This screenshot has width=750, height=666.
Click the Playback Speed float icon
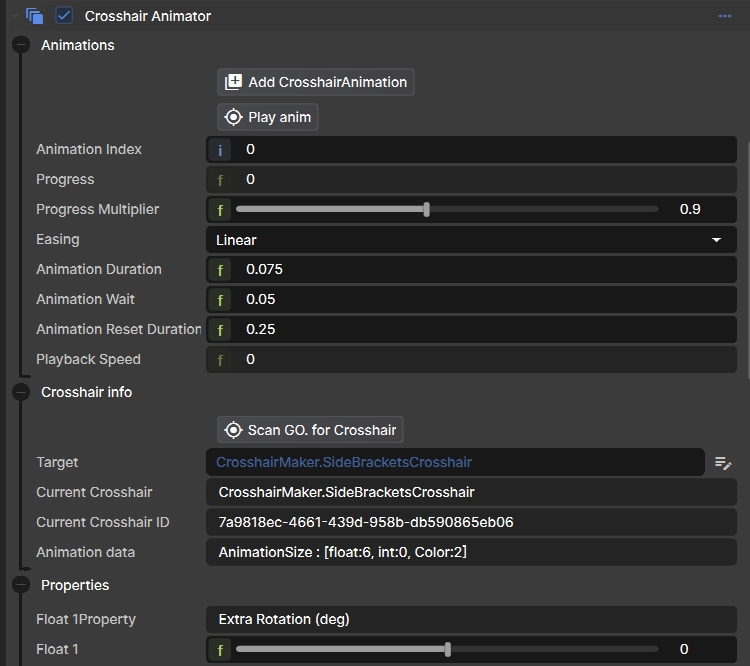pyautogui.click(x=220, y=360)
